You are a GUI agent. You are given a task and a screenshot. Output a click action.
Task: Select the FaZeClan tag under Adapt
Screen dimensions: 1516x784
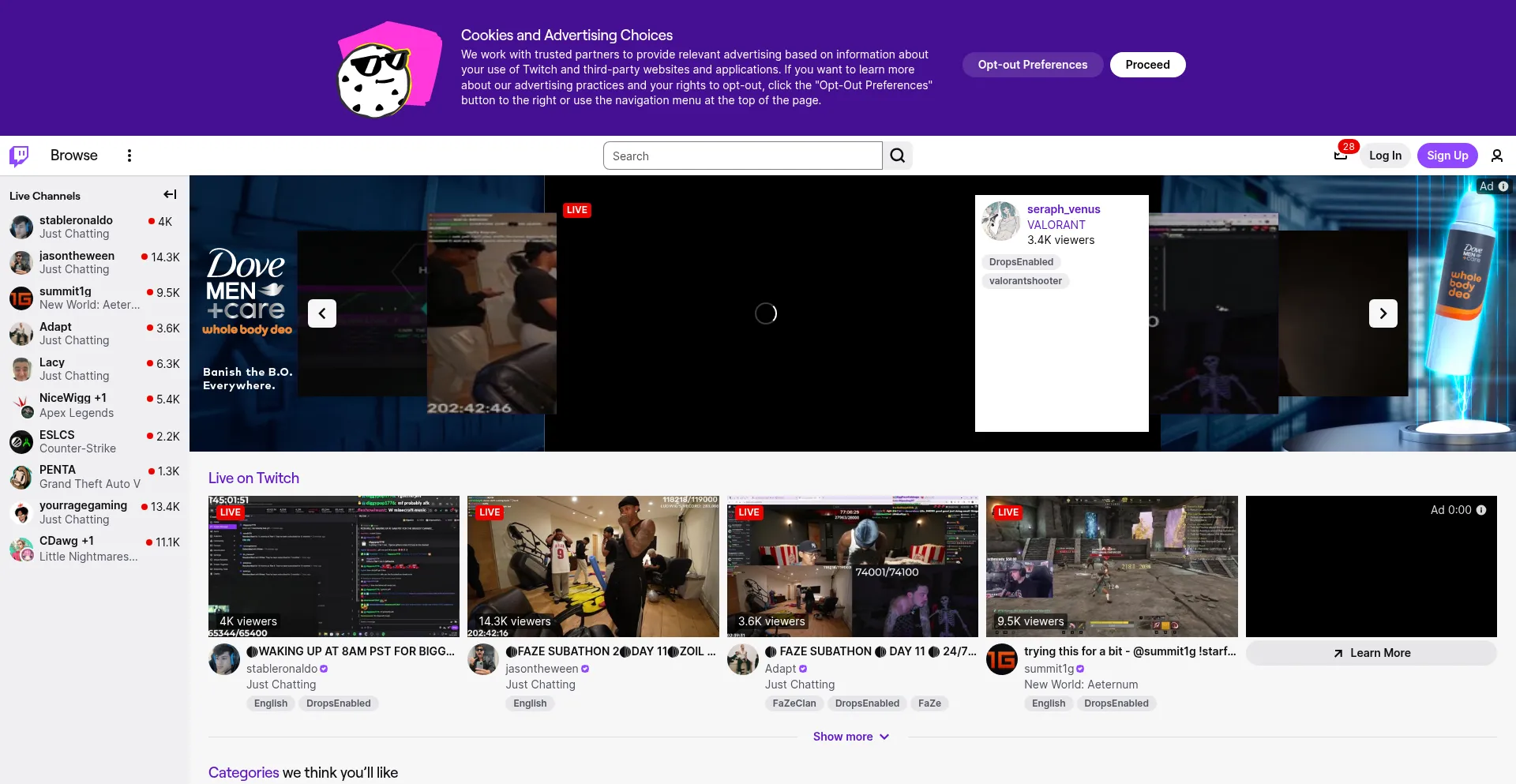[x=794, y=703]
